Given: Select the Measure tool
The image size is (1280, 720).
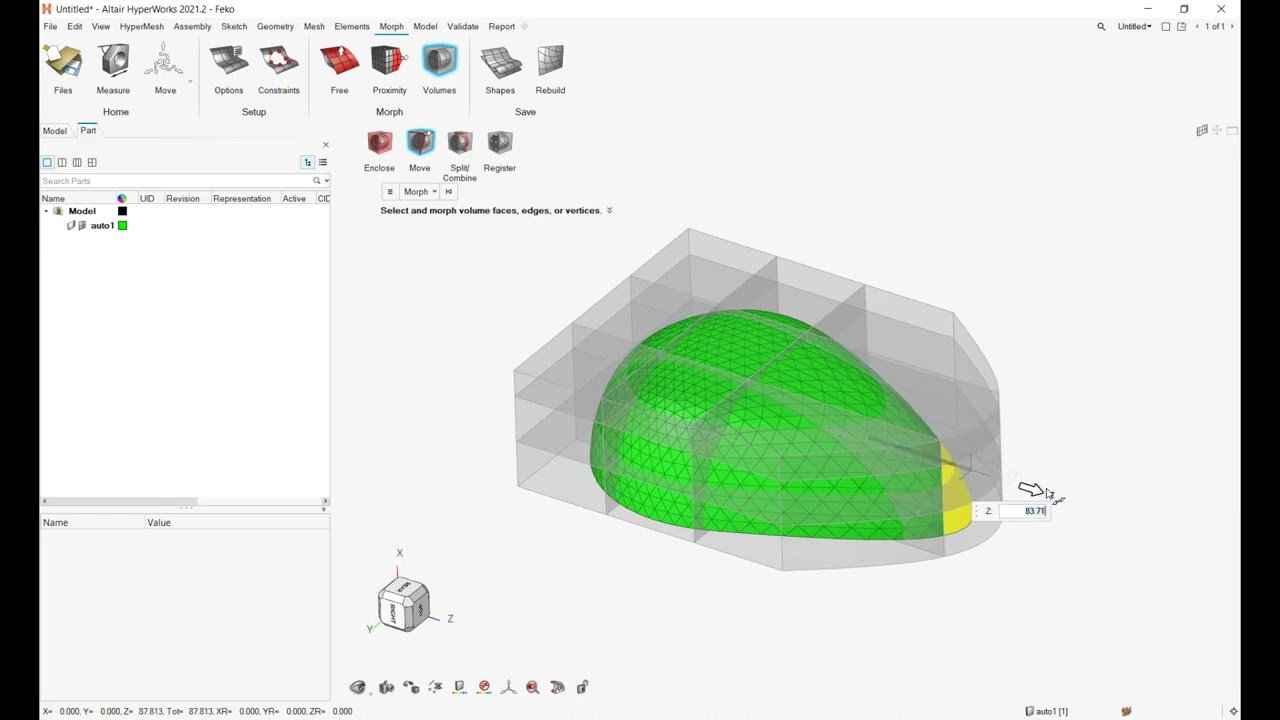Looking at the screenshot, I should click(x=113, y=70).
